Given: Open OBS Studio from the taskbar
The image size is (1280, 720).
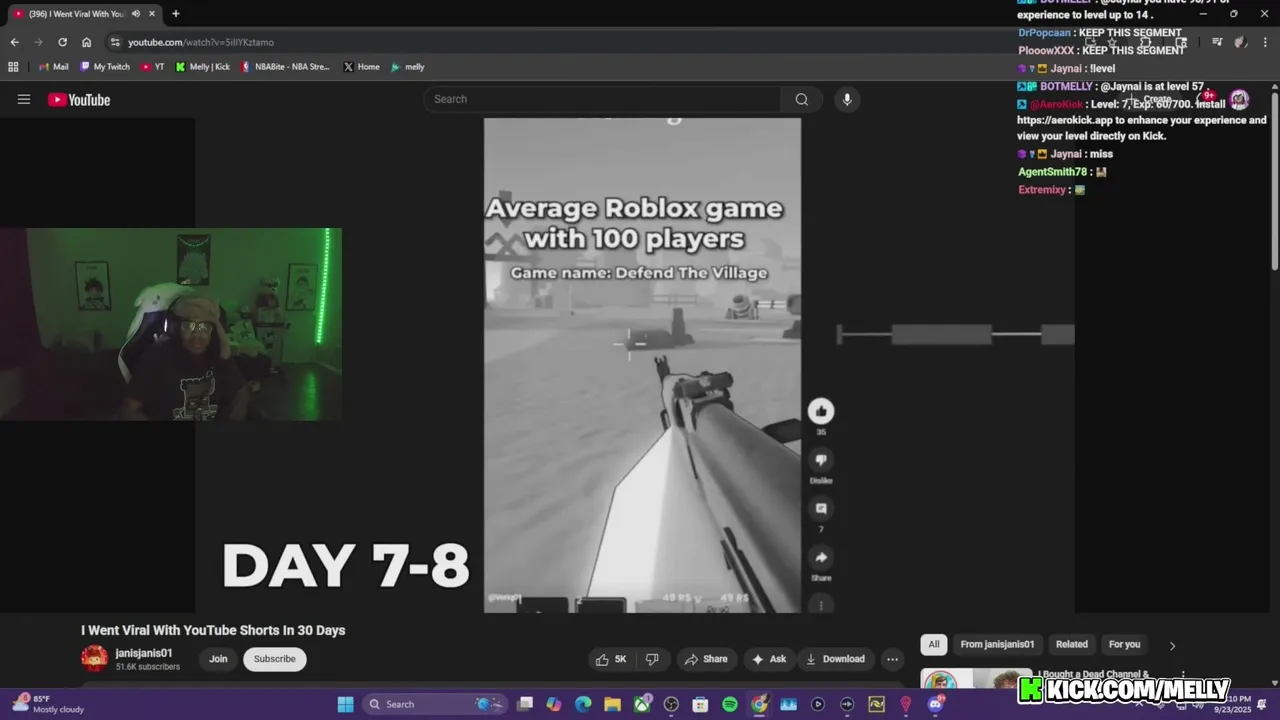Looking at the screenshot, I should (671, 704).
